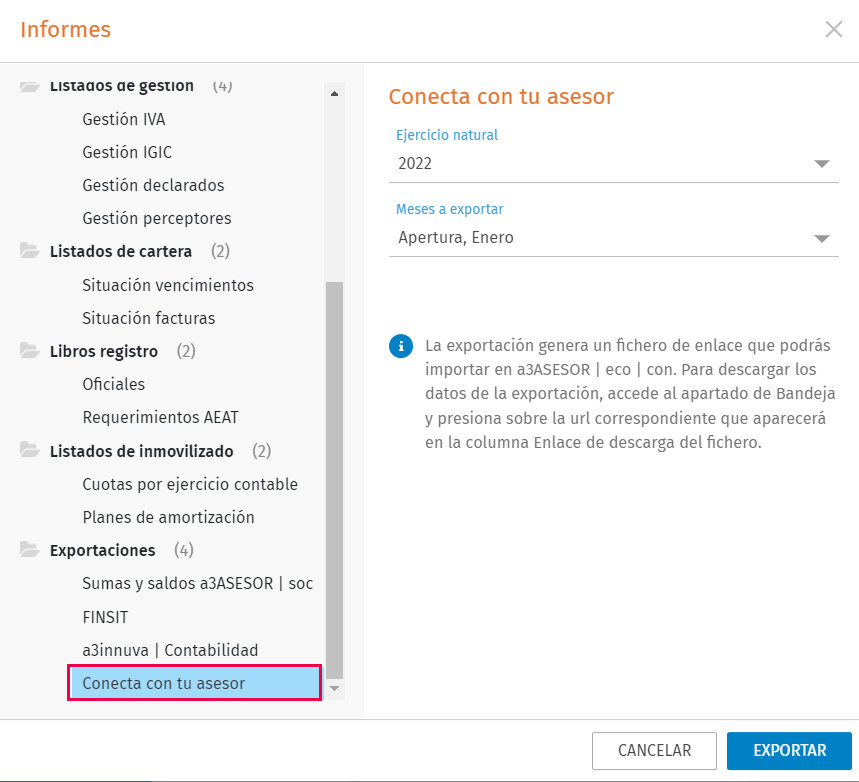The image size is (859, 782).
Task: Open Gestión declarados listing
Action: 153,185
